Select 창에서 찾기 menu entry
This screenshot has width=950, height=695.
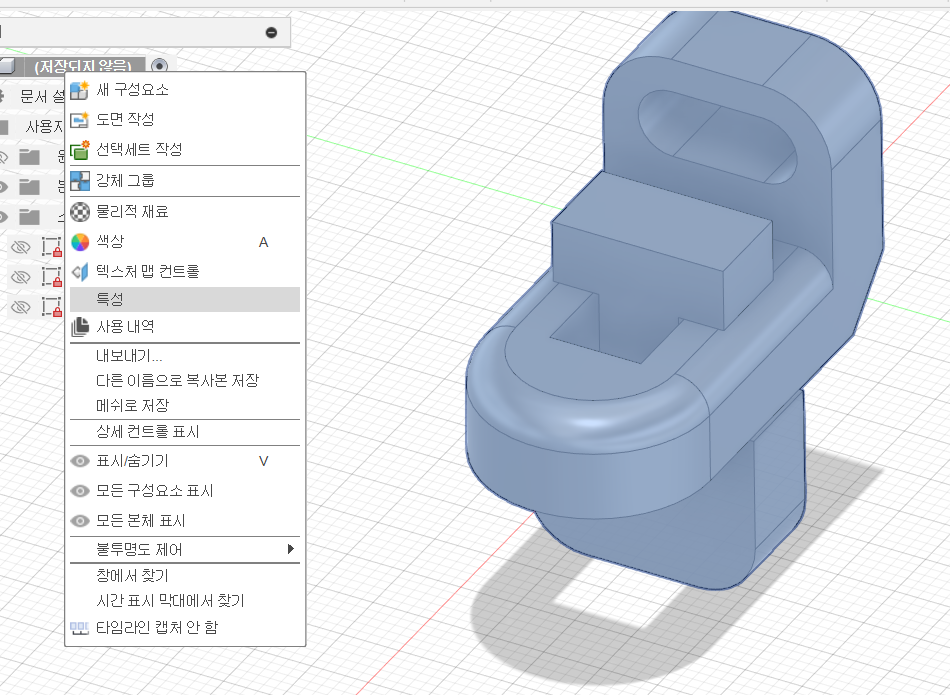[x=185, y=576]
